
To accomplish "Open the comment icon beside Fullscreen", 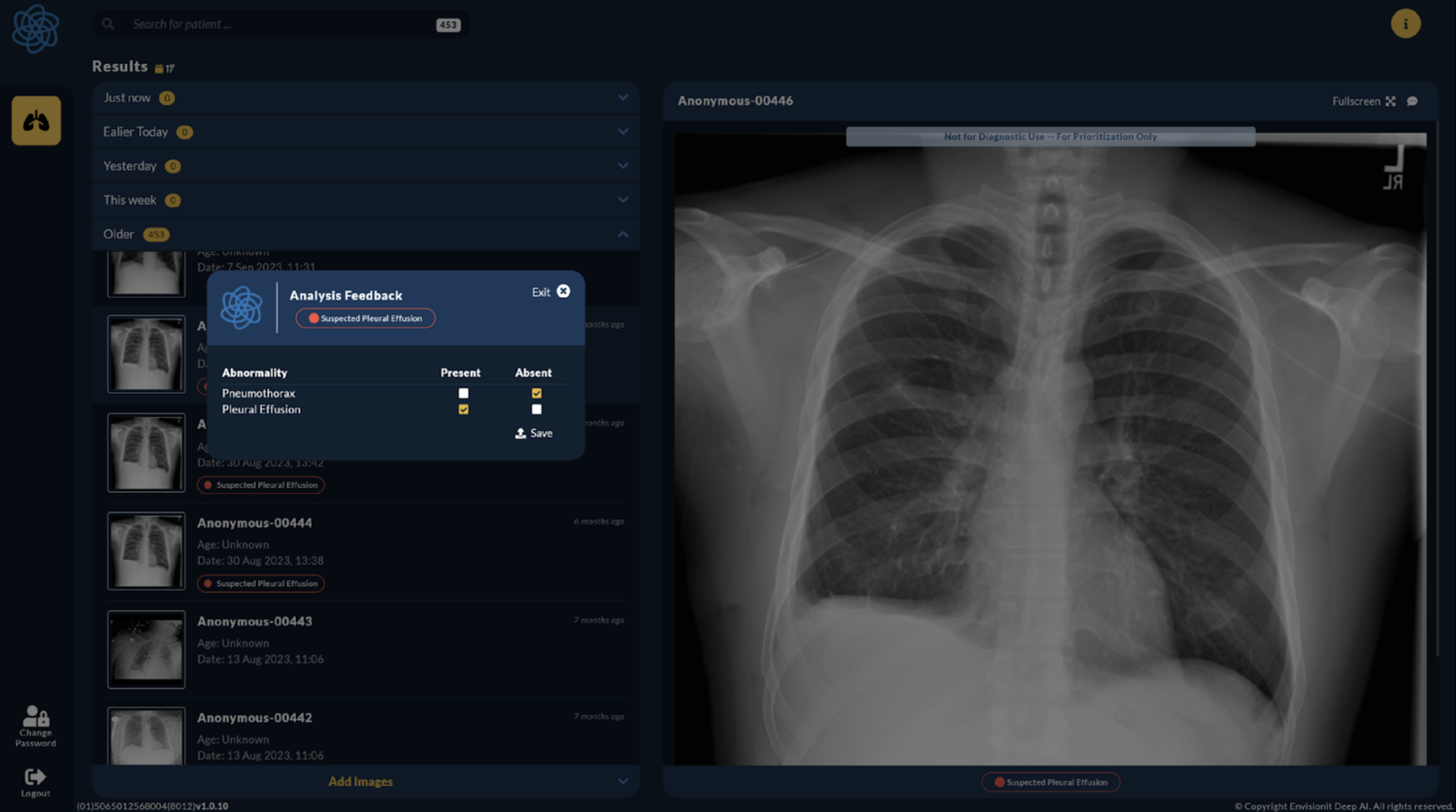I will click(x=1412, y=100).
